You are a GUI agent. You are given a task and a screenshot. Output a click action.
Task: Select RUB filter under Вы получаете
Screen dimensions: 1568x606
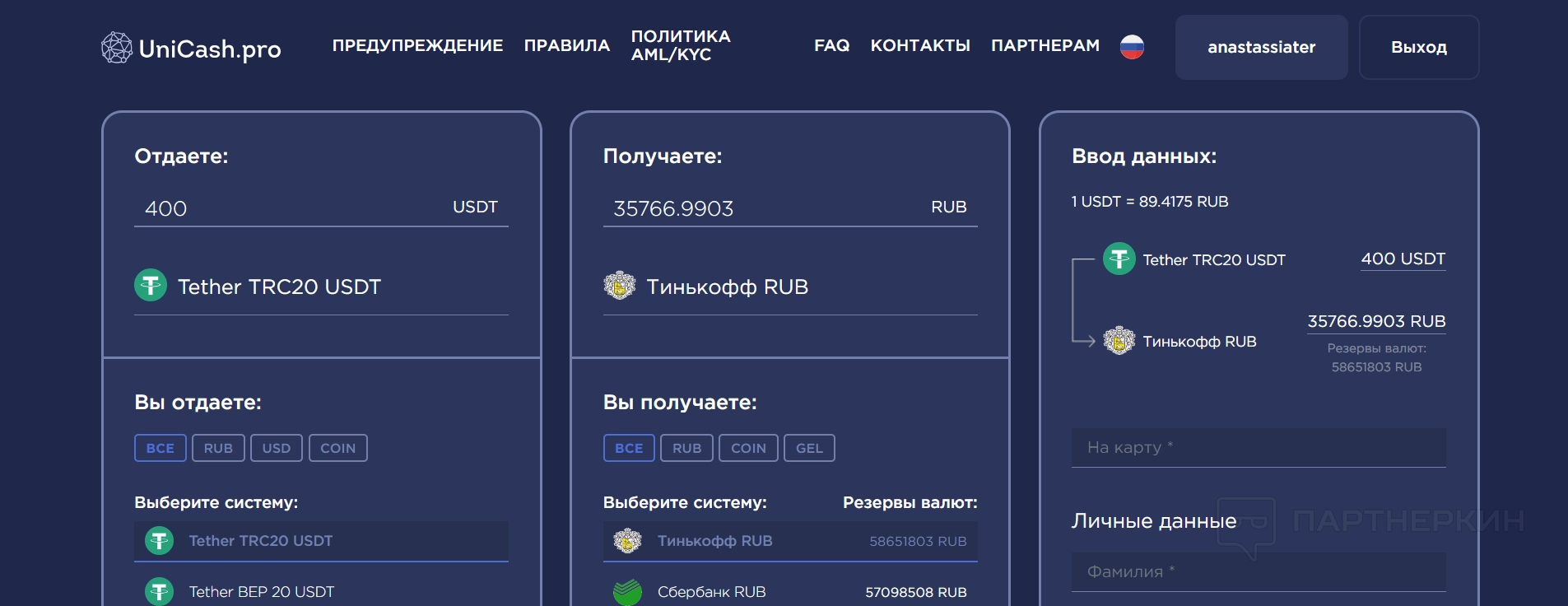click(686, 448)
